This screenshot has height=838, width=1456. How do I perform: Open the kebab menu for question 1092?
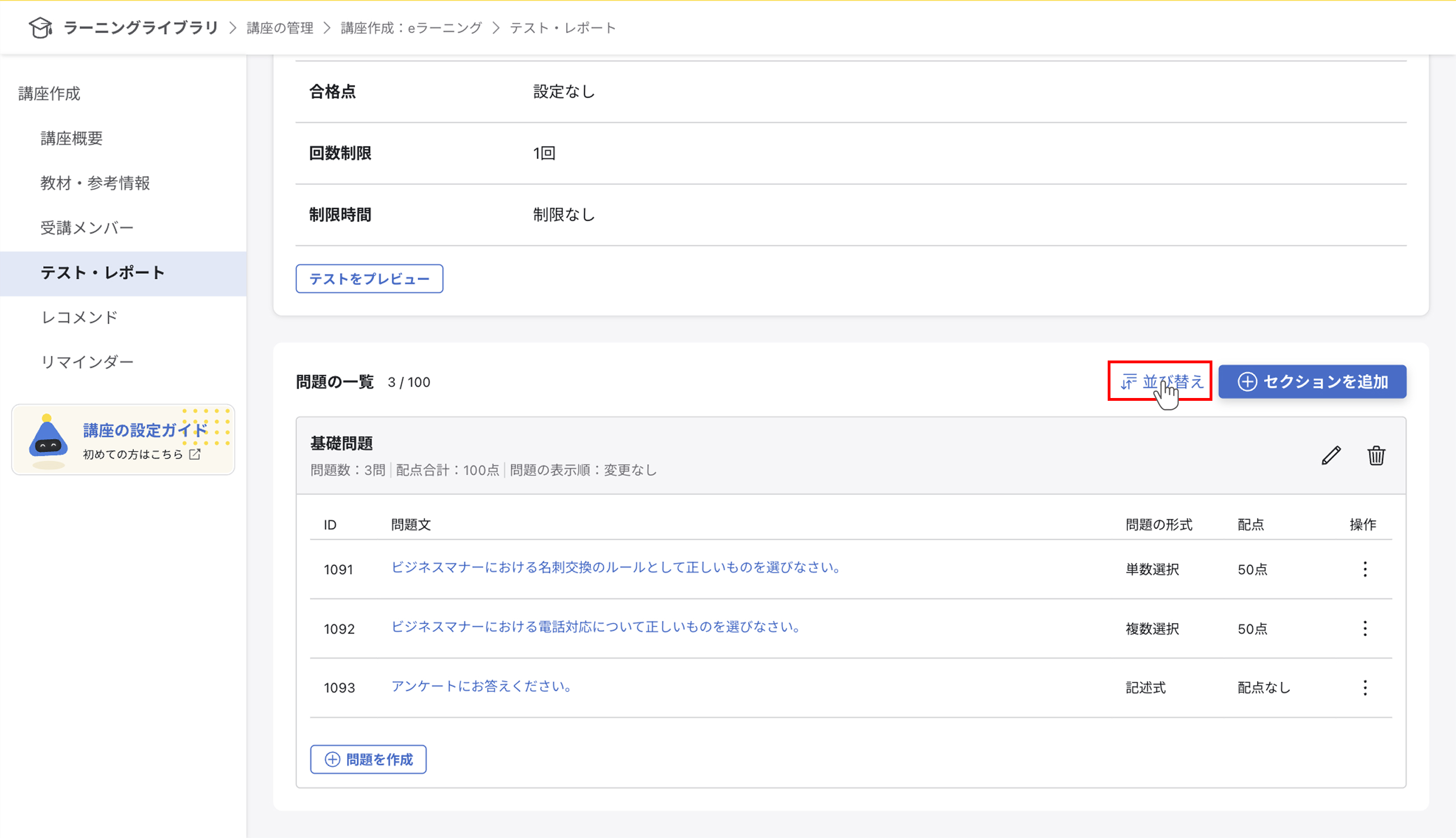(1365, 629)
